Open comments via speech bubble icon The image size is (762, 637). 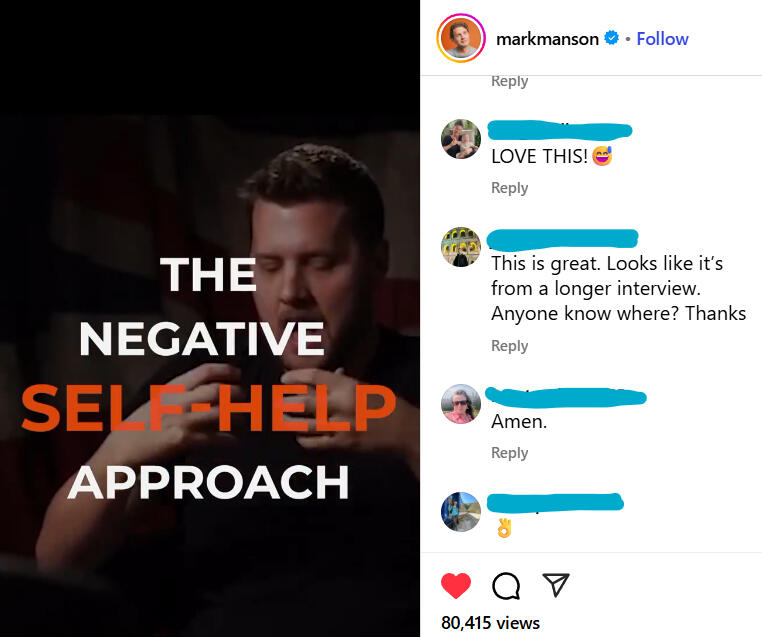point(506,586)
